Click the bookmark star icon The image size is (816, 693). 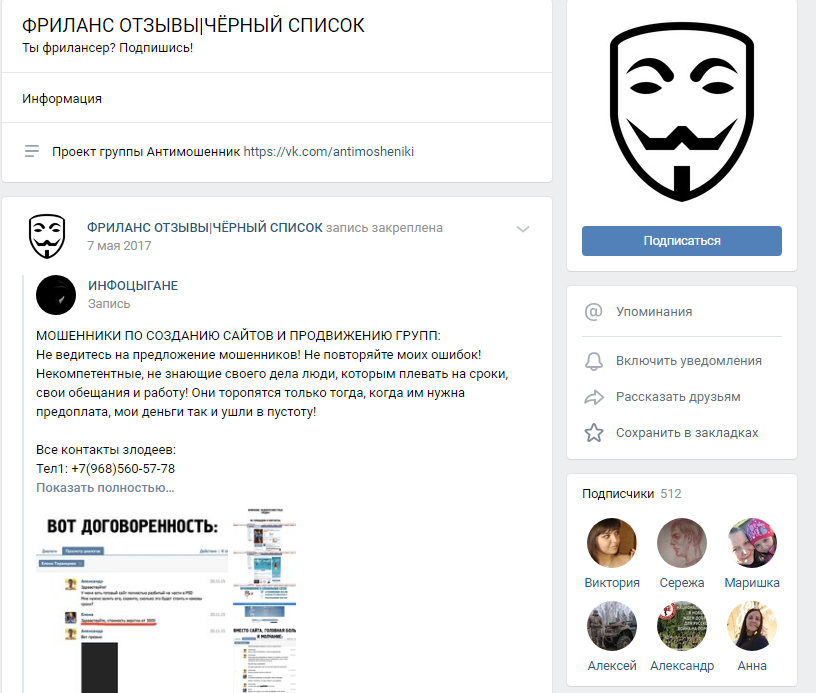(x=594, y=433)
